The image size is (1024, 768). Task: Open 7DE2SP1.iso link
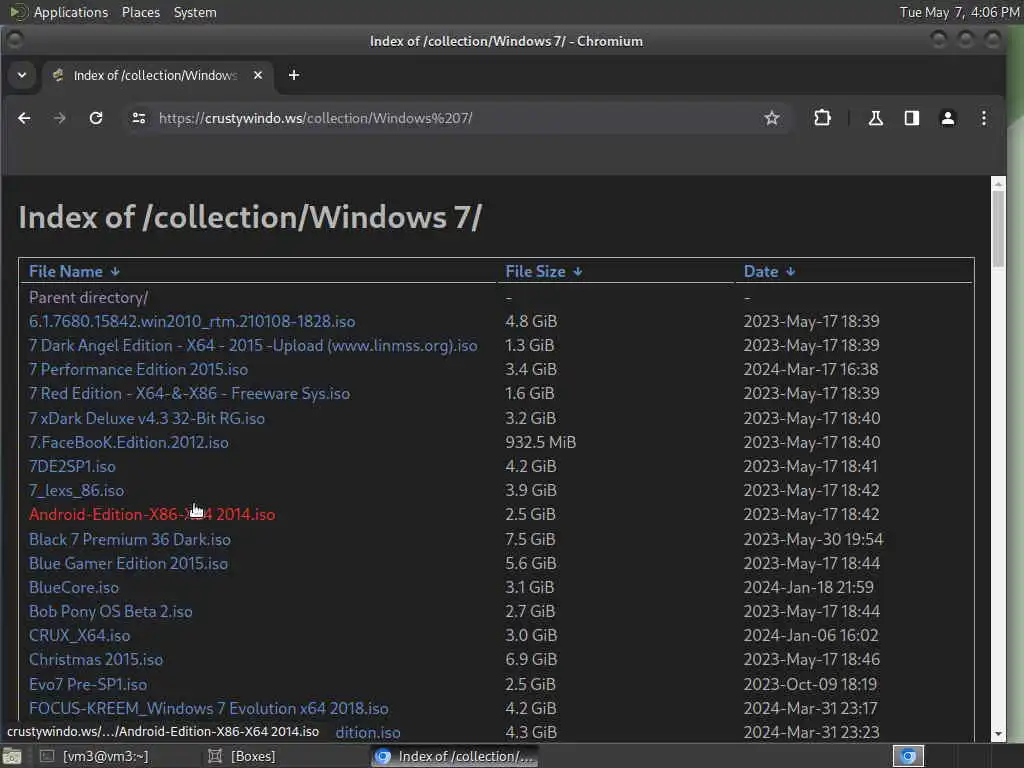[x=72, y=467]
